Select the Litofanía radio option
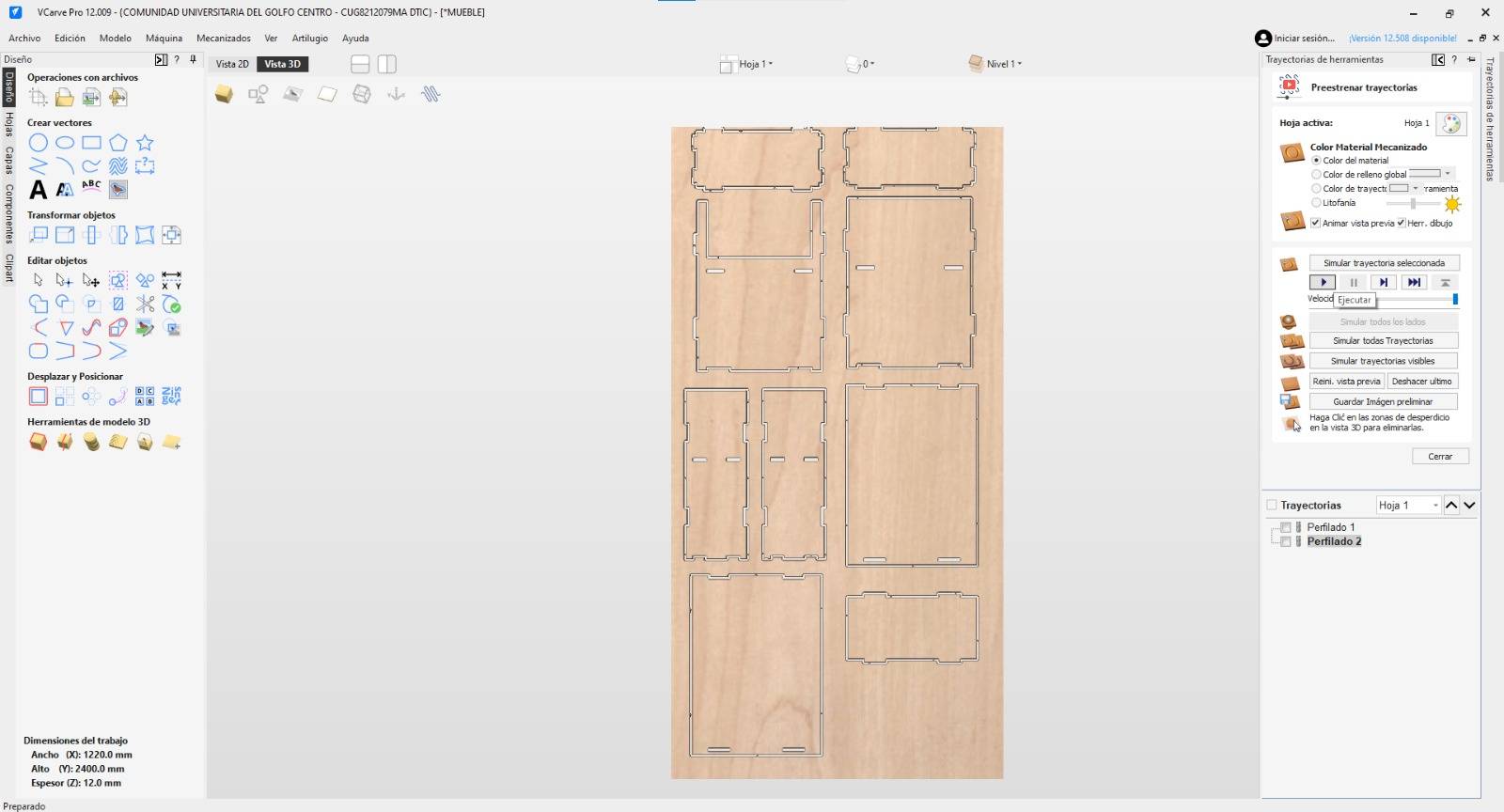This screenshot has width=1504, height=812. point(1316,203)
